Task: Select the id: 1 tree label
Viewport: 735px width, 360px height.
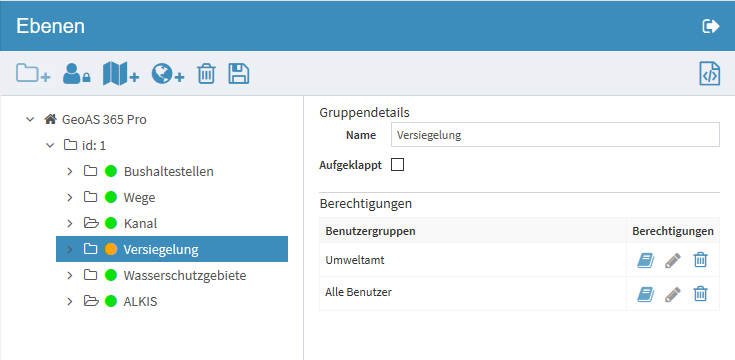Action: (94, 145)
